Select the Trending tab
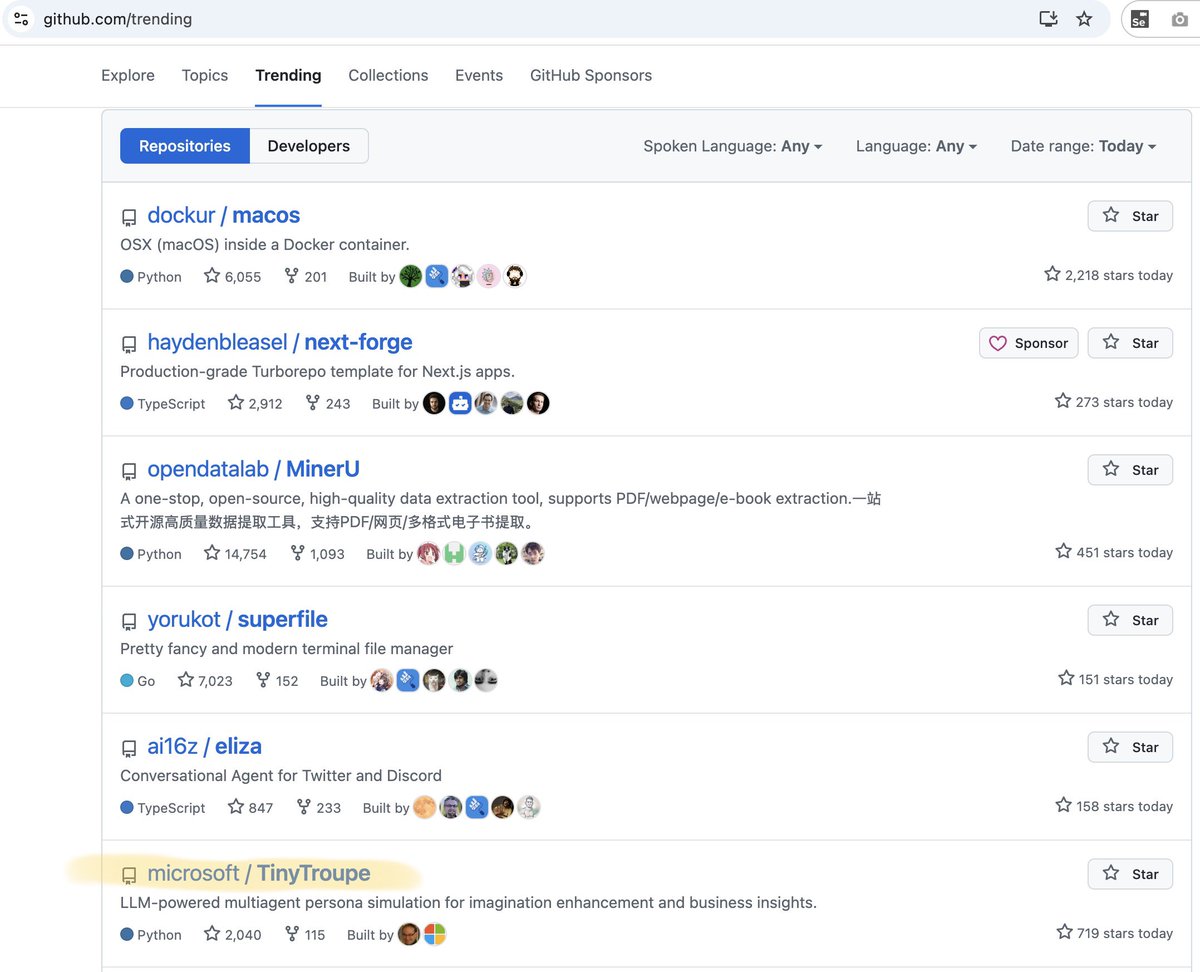1200x972 pixels. tap(288, 75)
